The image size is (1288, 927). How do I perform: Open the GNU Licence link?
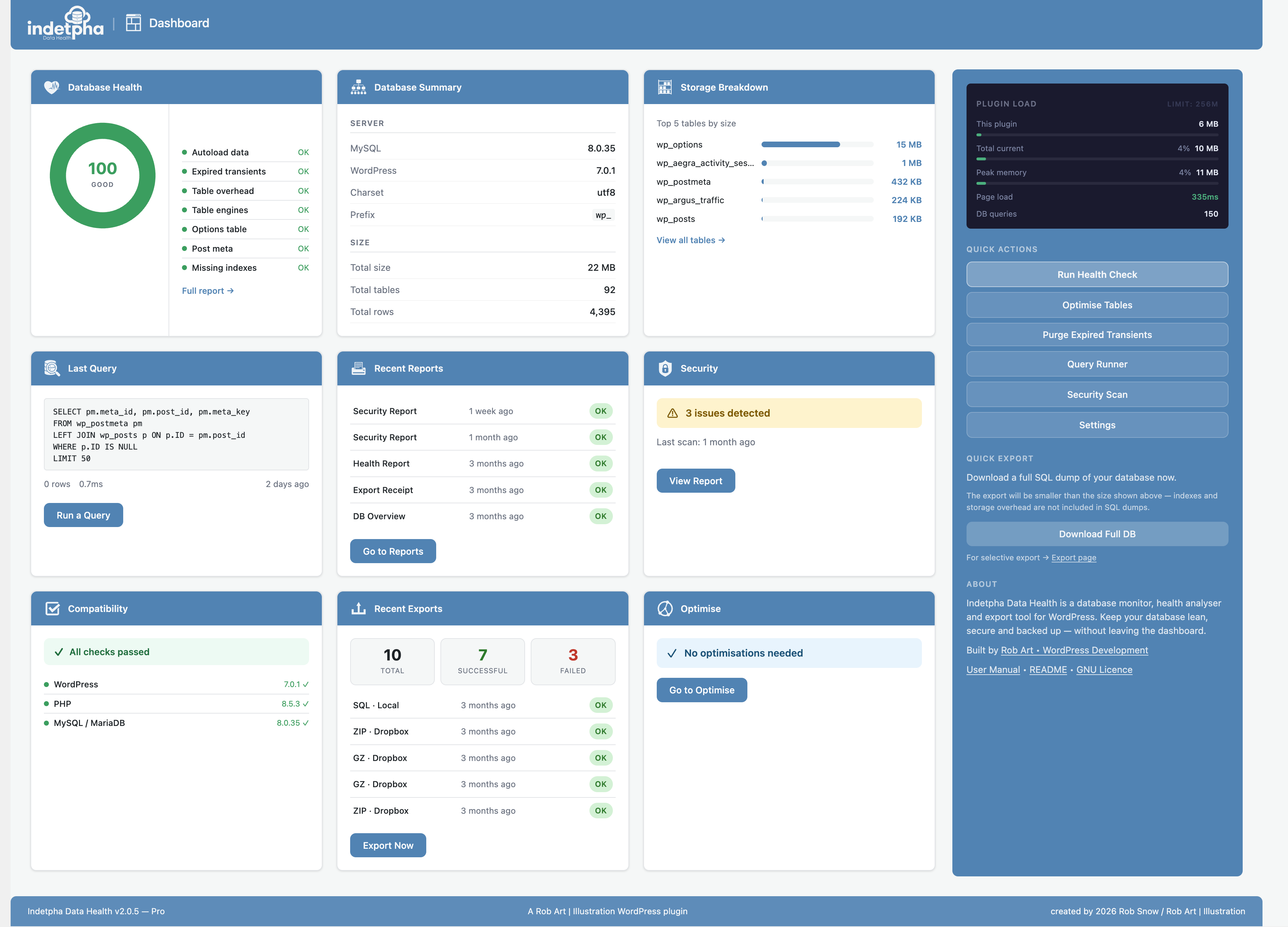(1104, 670)
